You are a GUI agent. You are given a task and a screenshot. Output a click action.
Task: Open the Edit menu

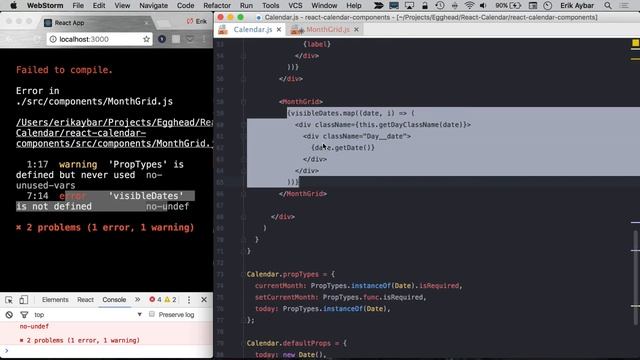pyautogui.click(x=99, y=5)
